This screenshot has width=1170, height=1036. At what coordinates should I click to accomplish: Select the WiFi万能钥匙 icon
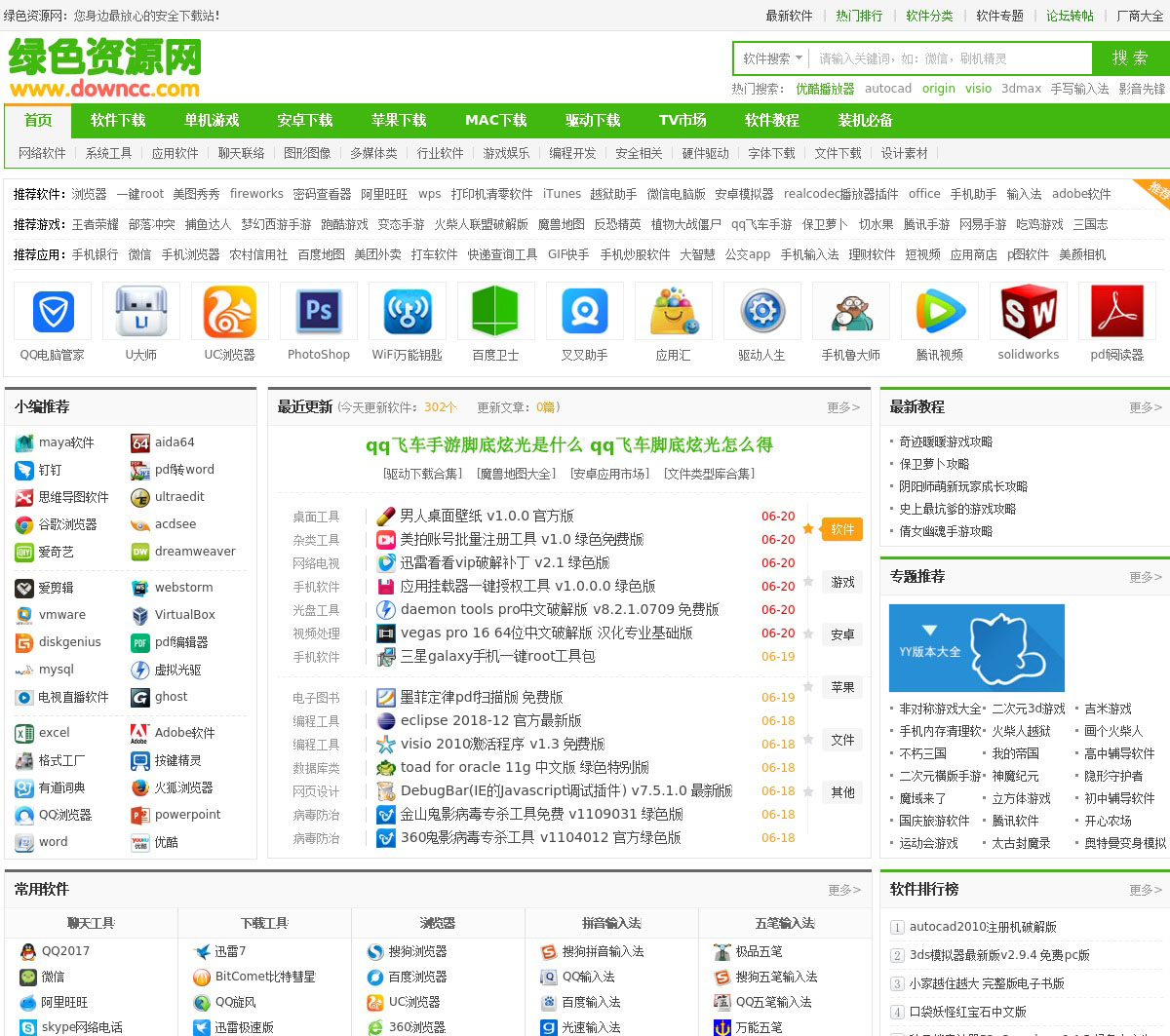(408, 312)
